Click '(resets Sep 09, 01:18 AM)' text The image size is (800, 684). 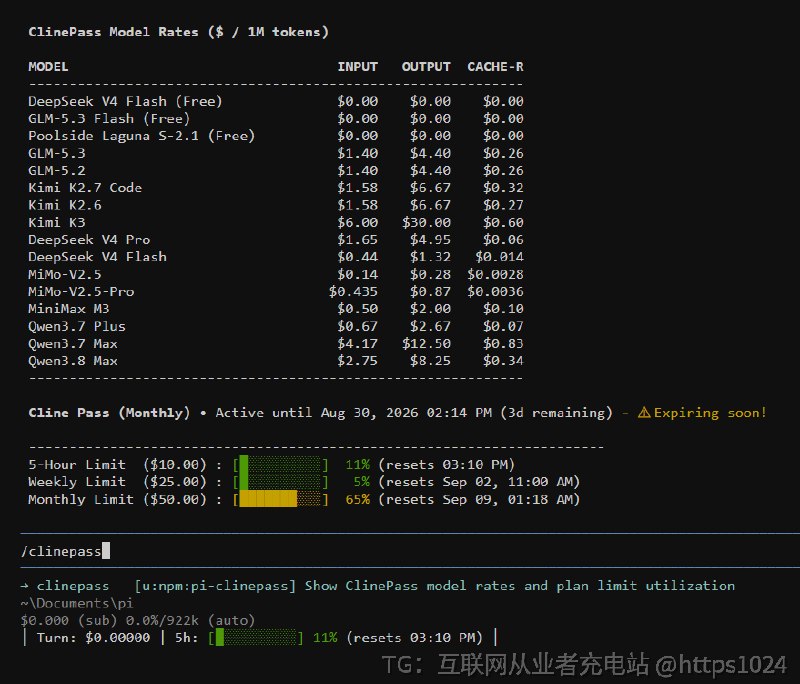point(479,499)
